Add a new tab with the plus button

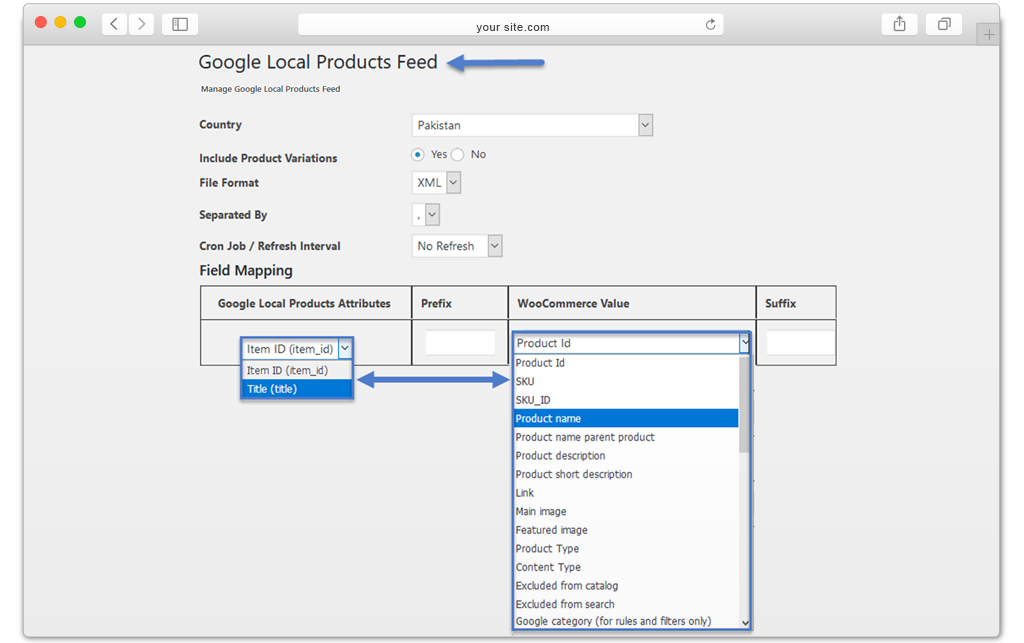tap(989, 35)
